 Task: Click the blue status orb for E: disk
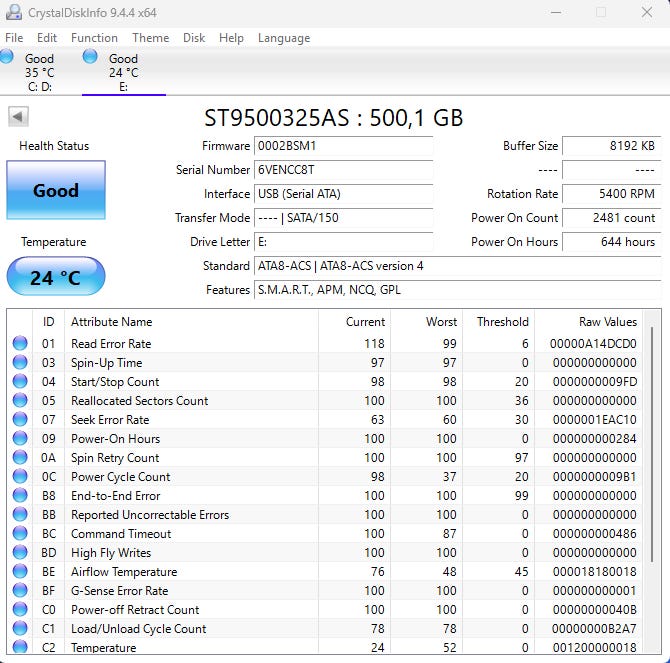pos(90,56)
